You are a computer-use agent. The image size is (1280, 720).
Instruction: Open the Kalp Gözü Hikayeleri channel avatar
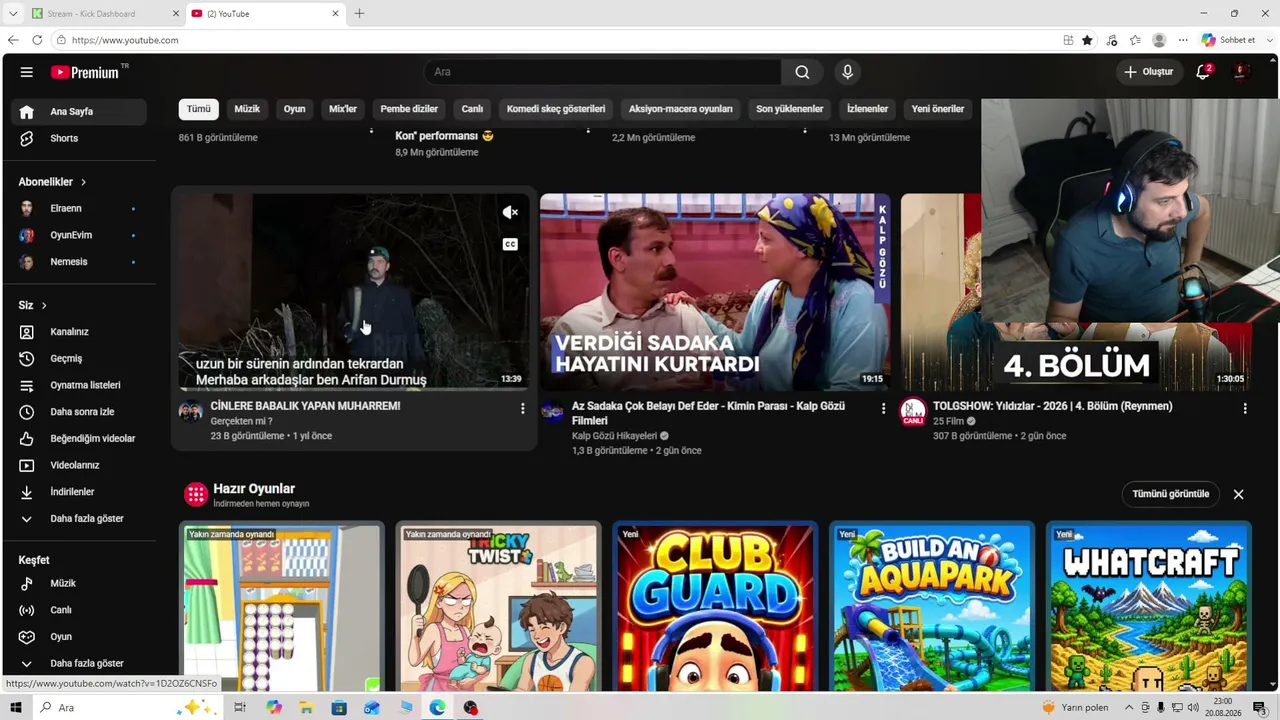tap(552, 411)
